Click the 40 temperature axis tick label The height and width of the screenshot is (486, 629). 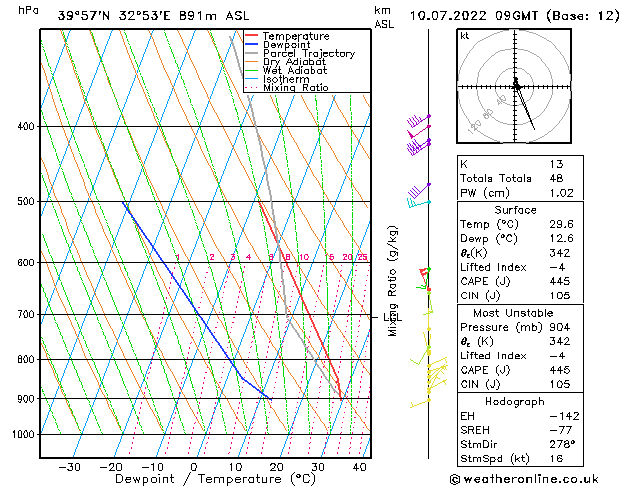click(x=359, y=467)
